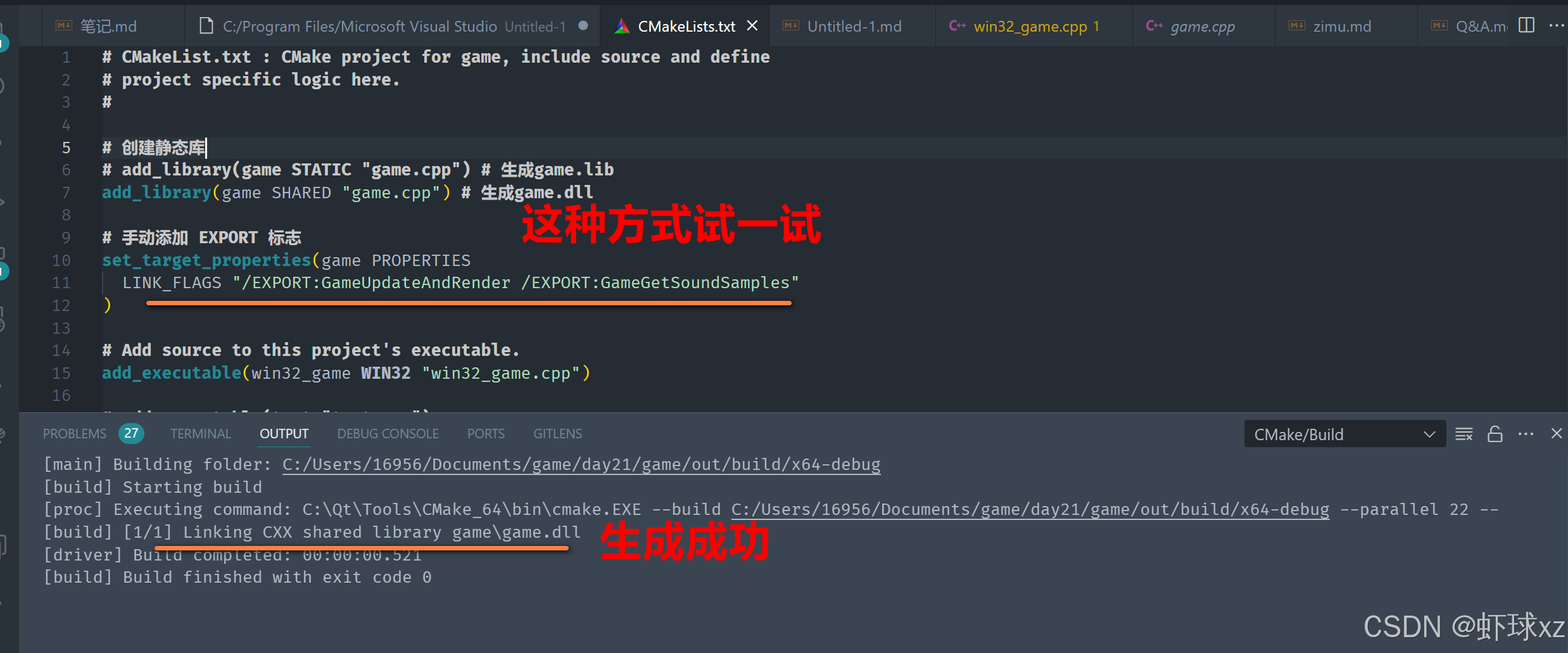Close the bottom panel
1568x653 pixels.
click(1557, 434)
